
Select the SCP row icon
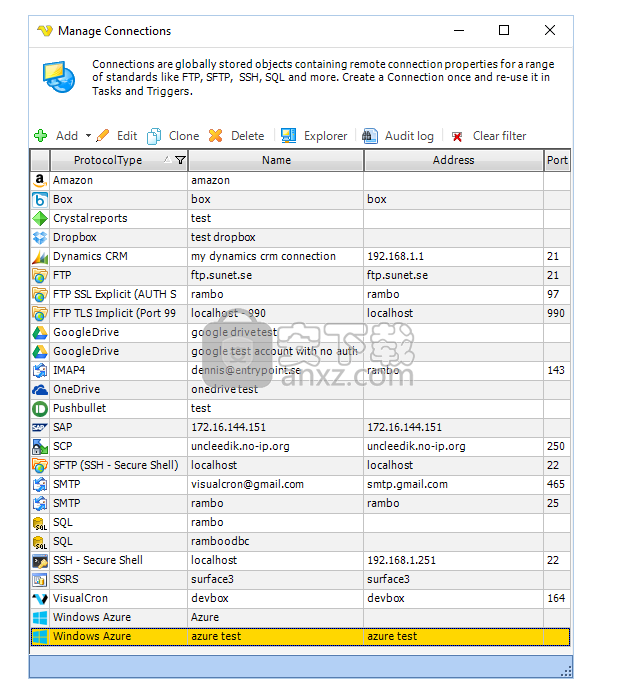coord(40,446)
